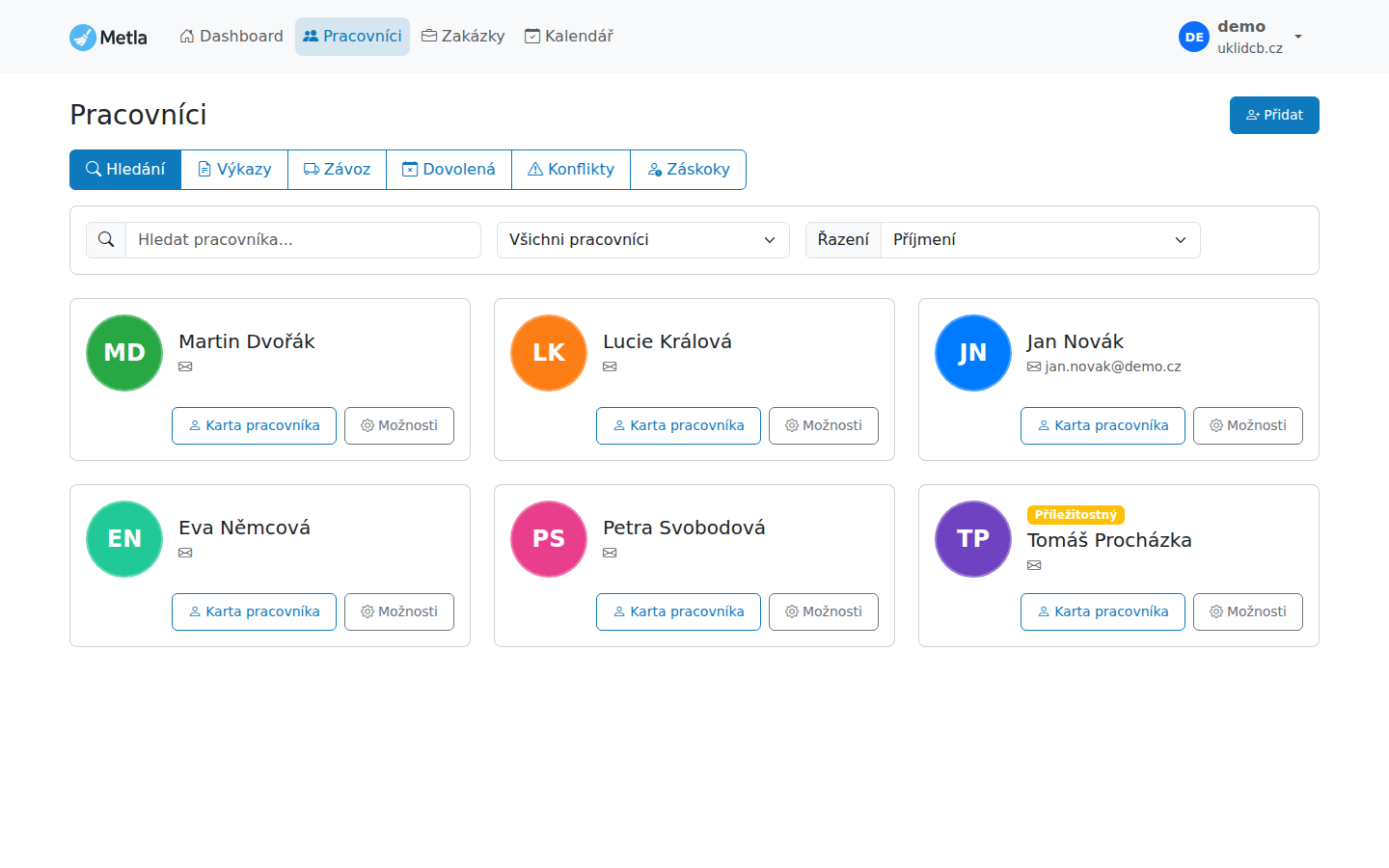This screenshot has height=868, width=1389.
Task: Open Karta pracovníka for Eva Němcová
Action: point(254,611)
